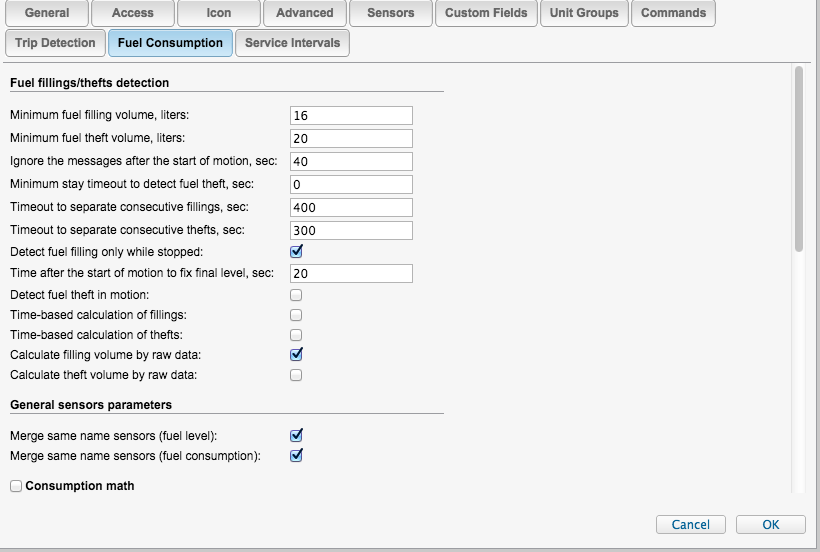Click the Cancel button
Image resolution: width=820 pixels, height=552 pixels.
(x=690, y=525)
